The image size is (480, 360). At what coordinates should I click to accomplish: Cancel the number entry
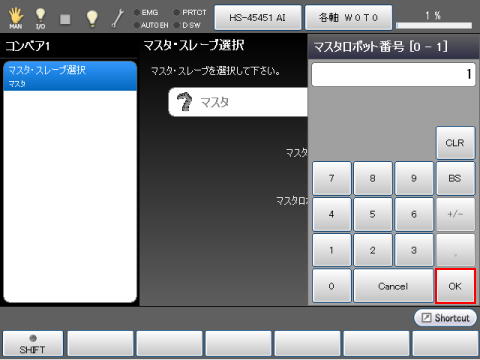click(393, 286)
